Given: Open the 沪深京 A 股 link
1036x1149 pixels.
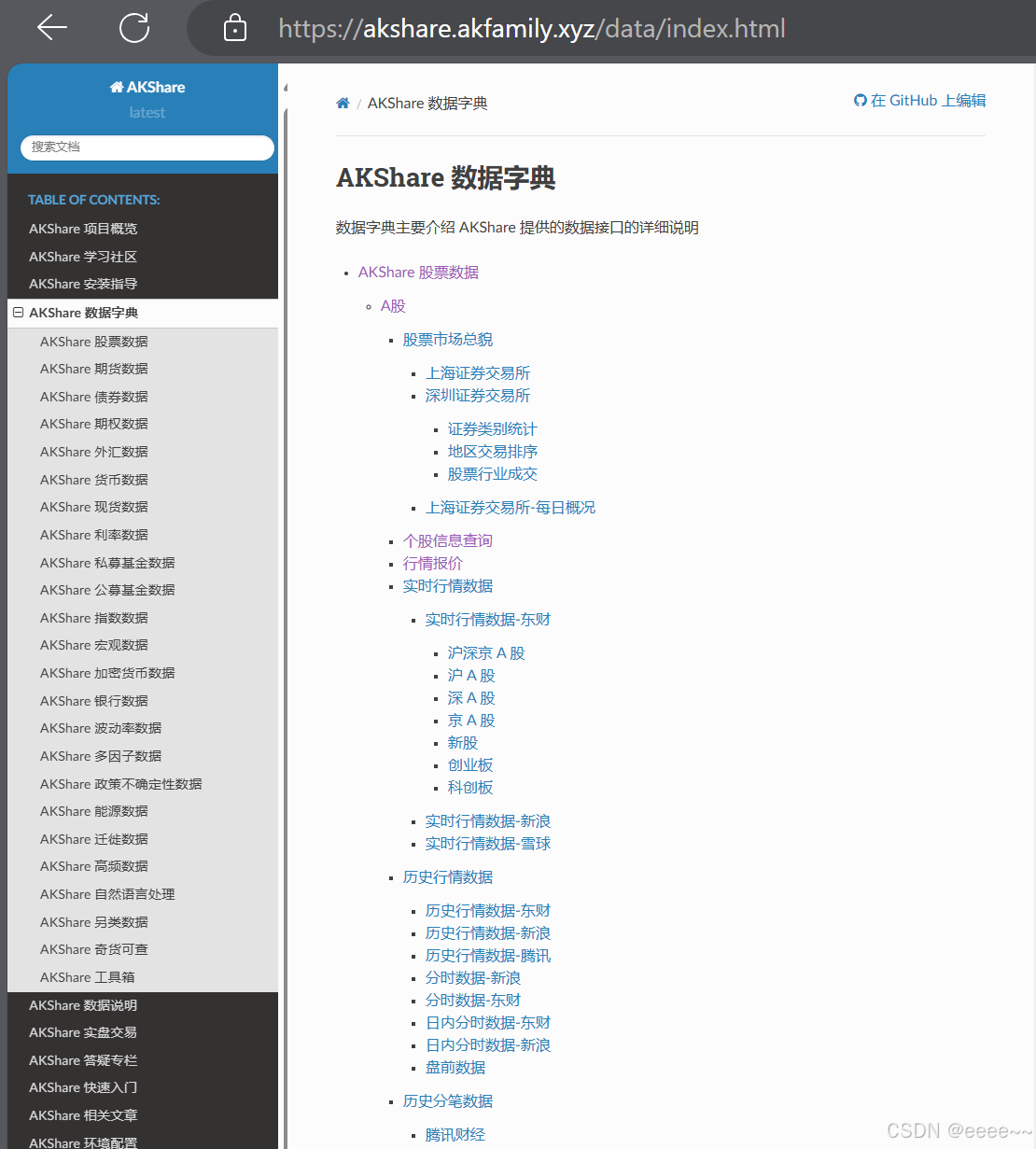Looking at the screenshot, I should point(485,652).
